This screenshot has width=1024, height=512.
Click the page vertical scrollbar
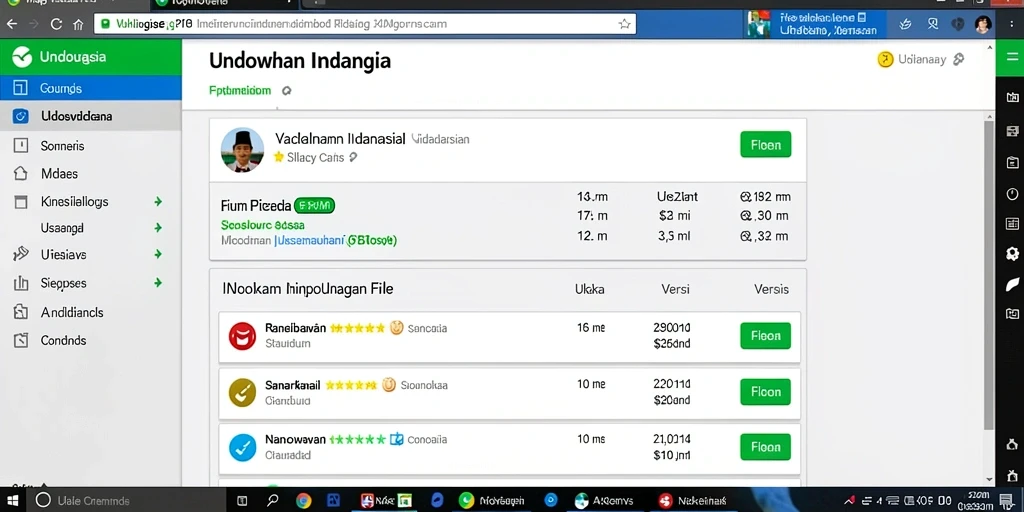click(x=989, y=274)
